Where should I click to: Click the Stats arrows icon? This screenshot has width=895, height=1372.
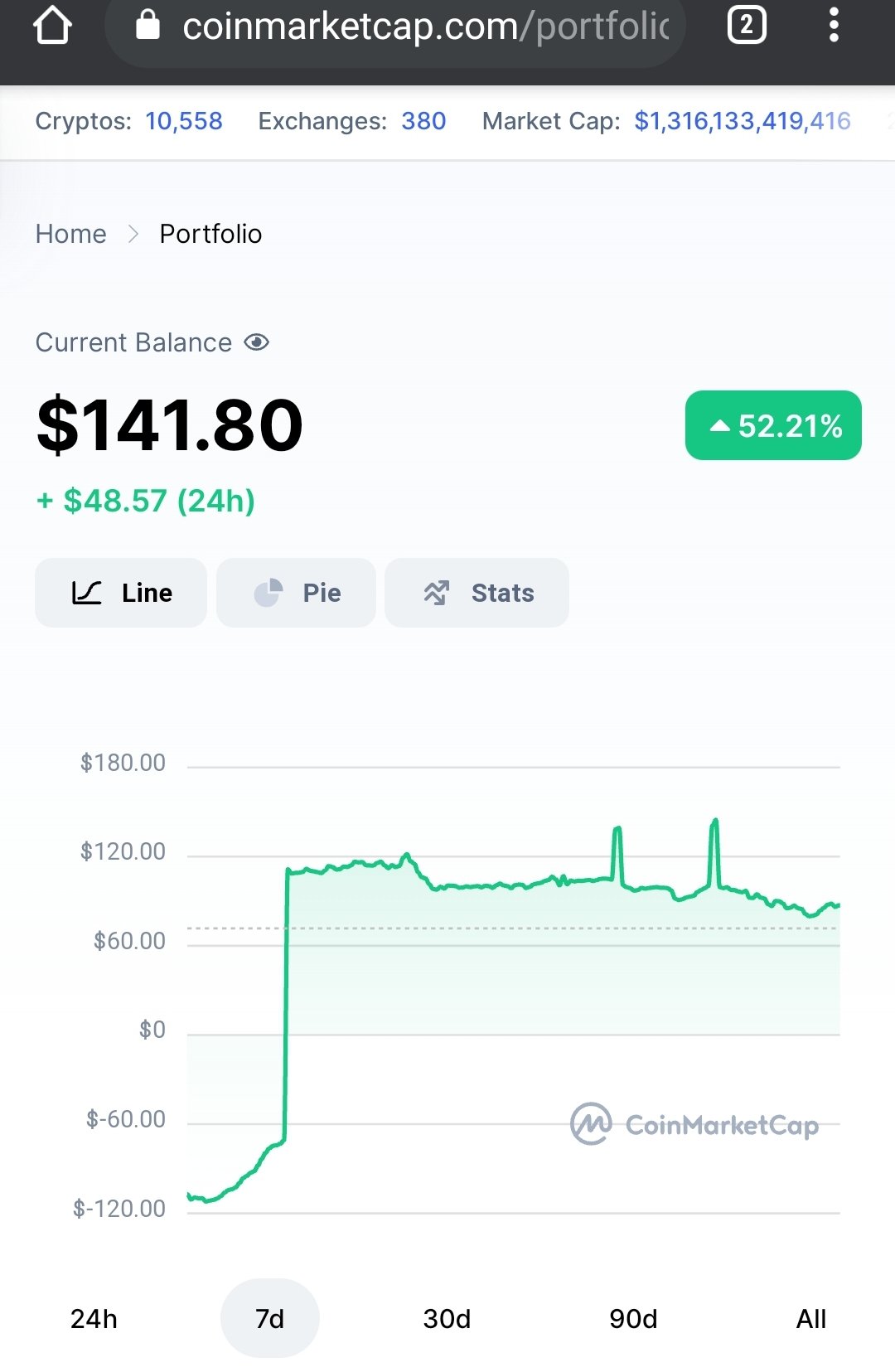[x=437, y=593]
